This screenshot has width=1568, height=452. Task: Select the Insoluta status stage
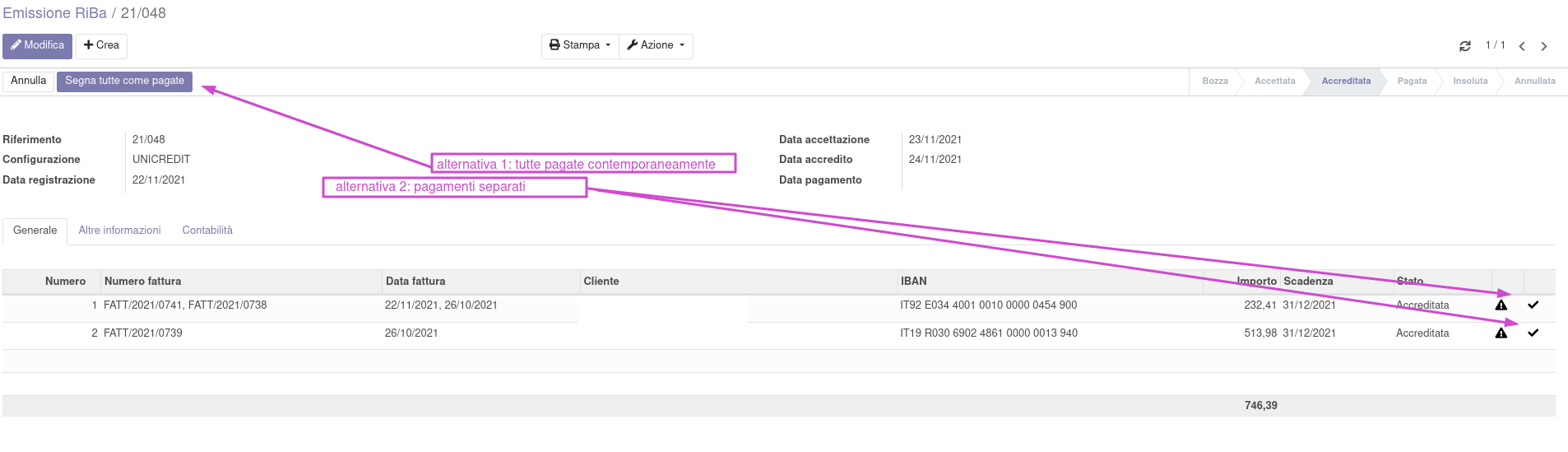click(1470, 82)
